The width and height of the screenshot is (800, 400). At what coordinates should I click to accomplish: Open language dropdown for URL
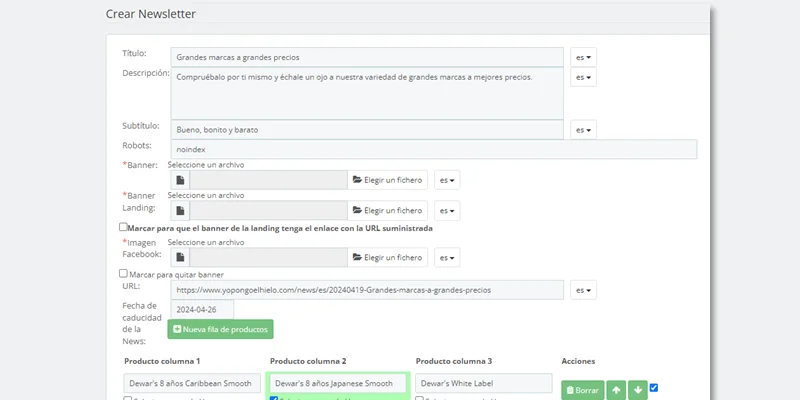583,290
